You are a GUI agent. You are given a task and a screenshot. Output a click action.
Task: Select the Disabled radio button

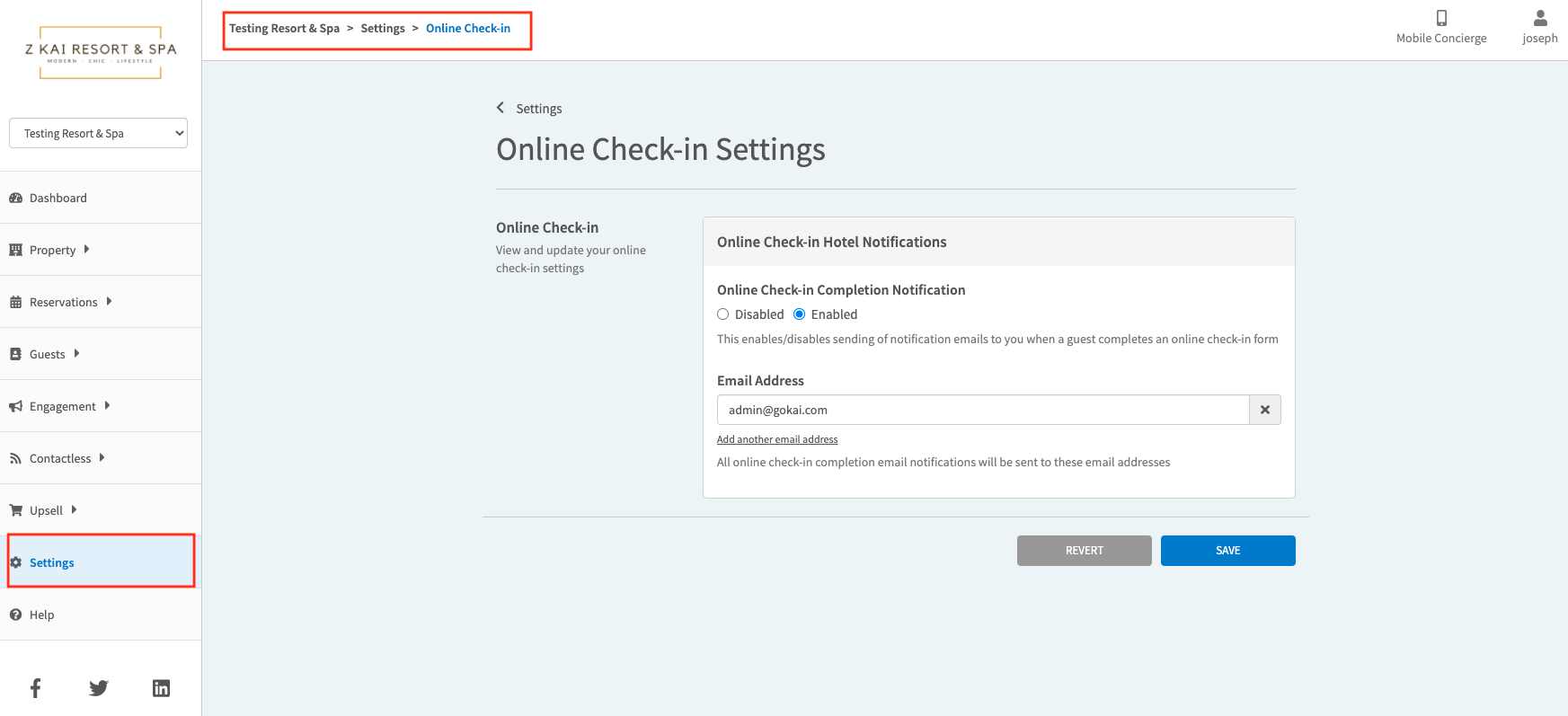[723, 314]
